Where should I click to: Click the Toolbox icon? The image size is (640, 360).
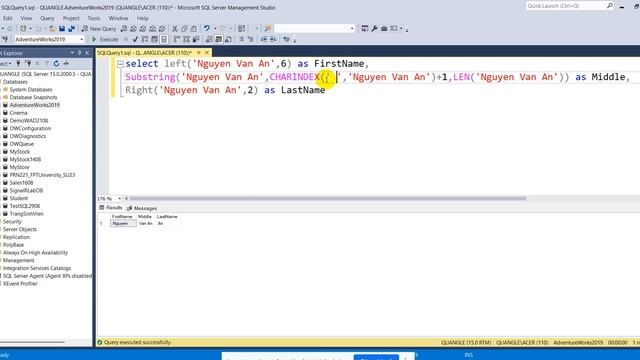click(384, 29)
